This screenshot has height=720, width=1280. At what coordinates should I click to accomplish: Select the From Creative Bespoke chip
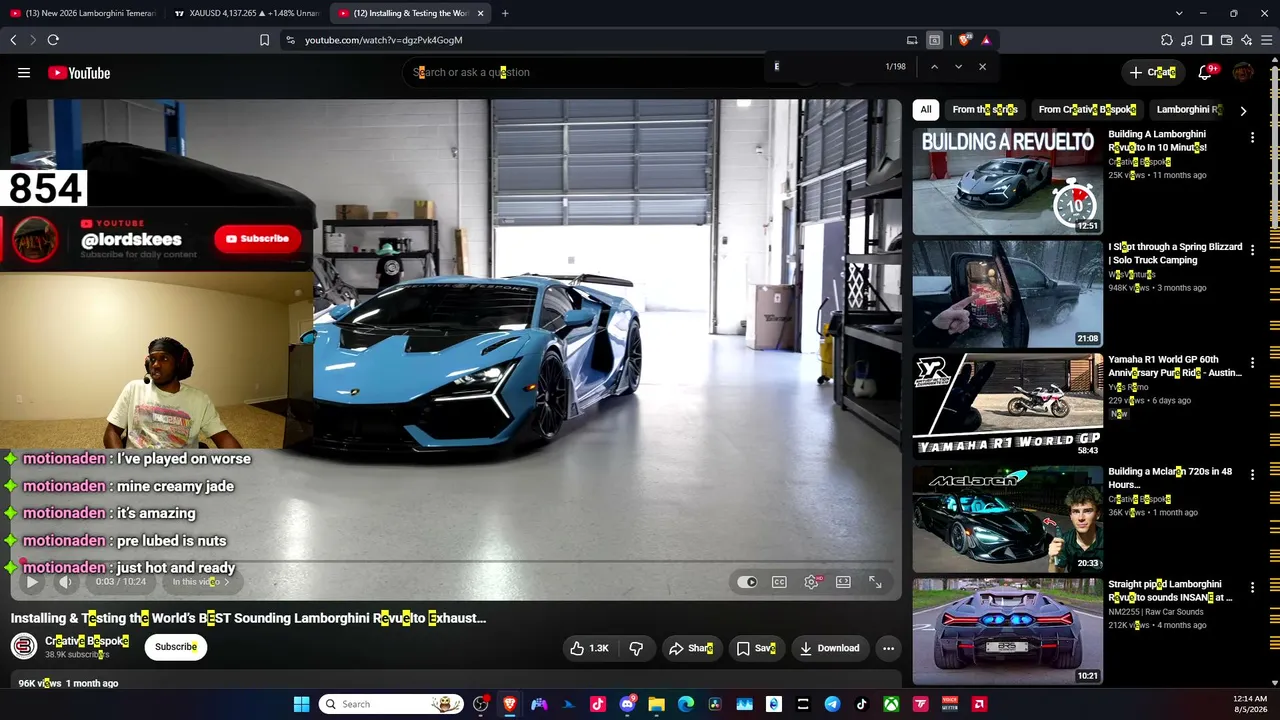(x=1087, y=110)
